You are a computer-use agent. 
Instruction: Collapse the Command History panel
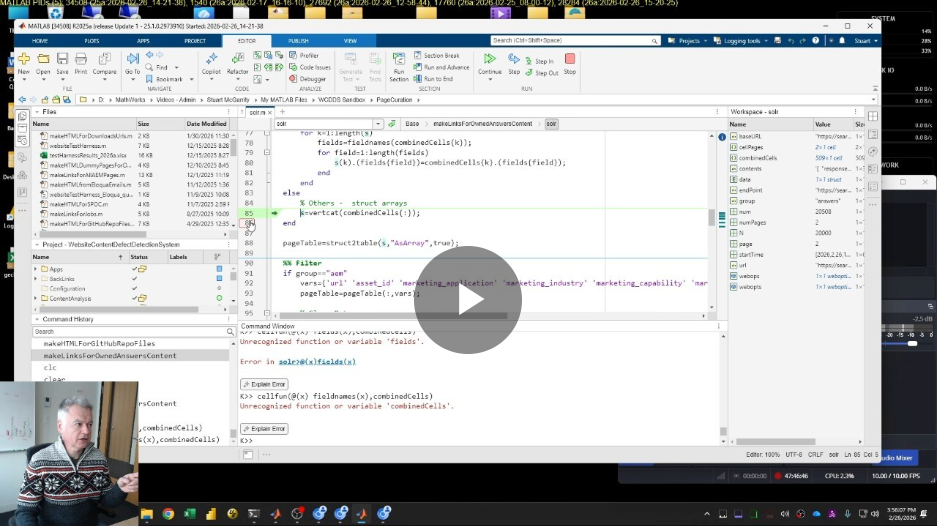click(x=36, y=319)
